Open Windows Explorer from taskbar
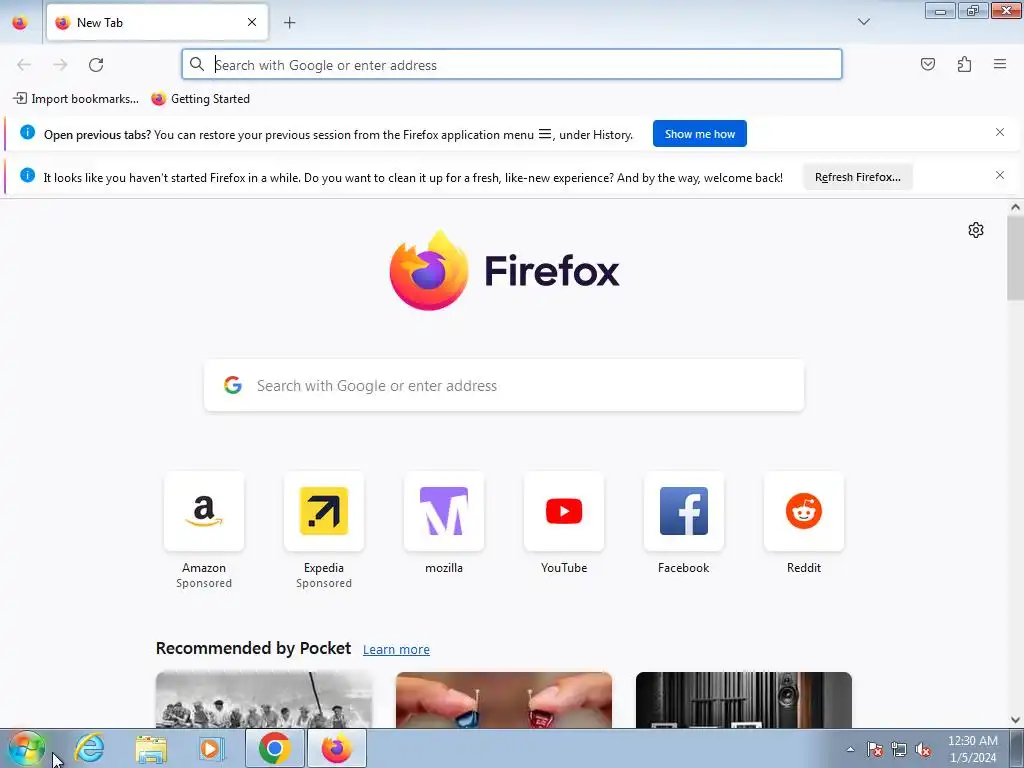 click(x=151, y=748)
